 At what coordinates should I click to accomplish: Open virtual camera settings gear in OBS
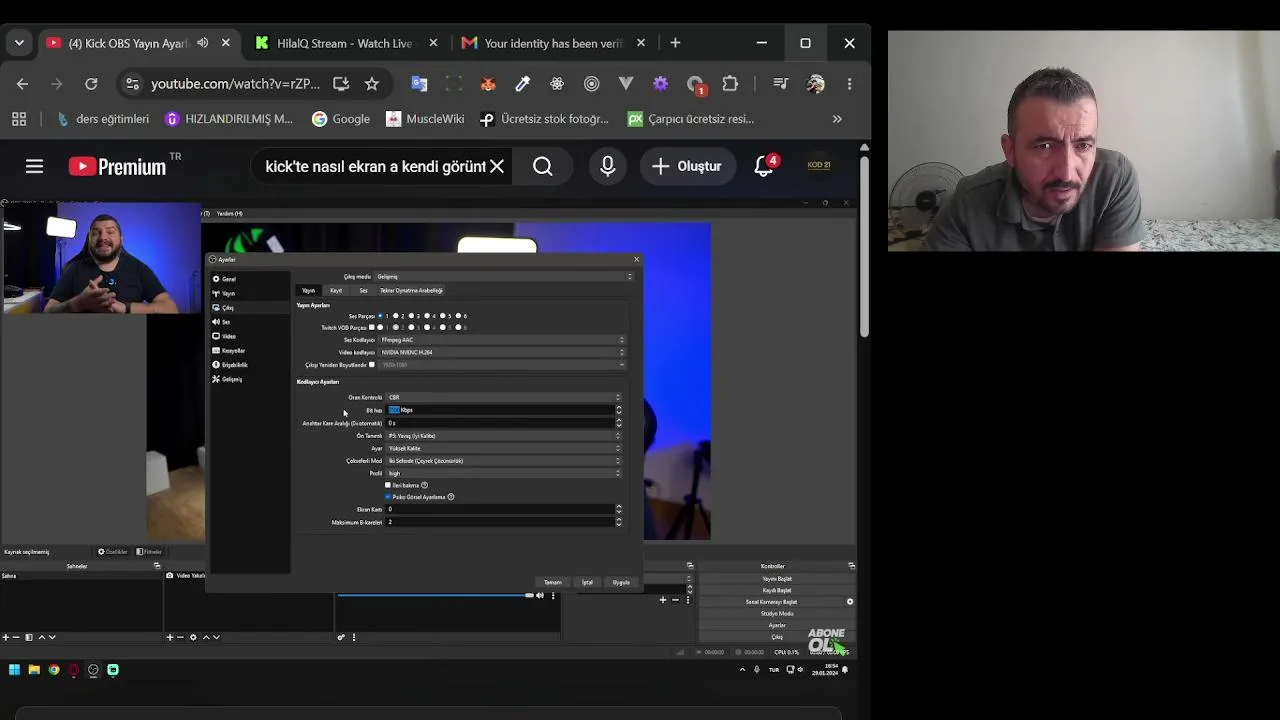coord(850,602)
